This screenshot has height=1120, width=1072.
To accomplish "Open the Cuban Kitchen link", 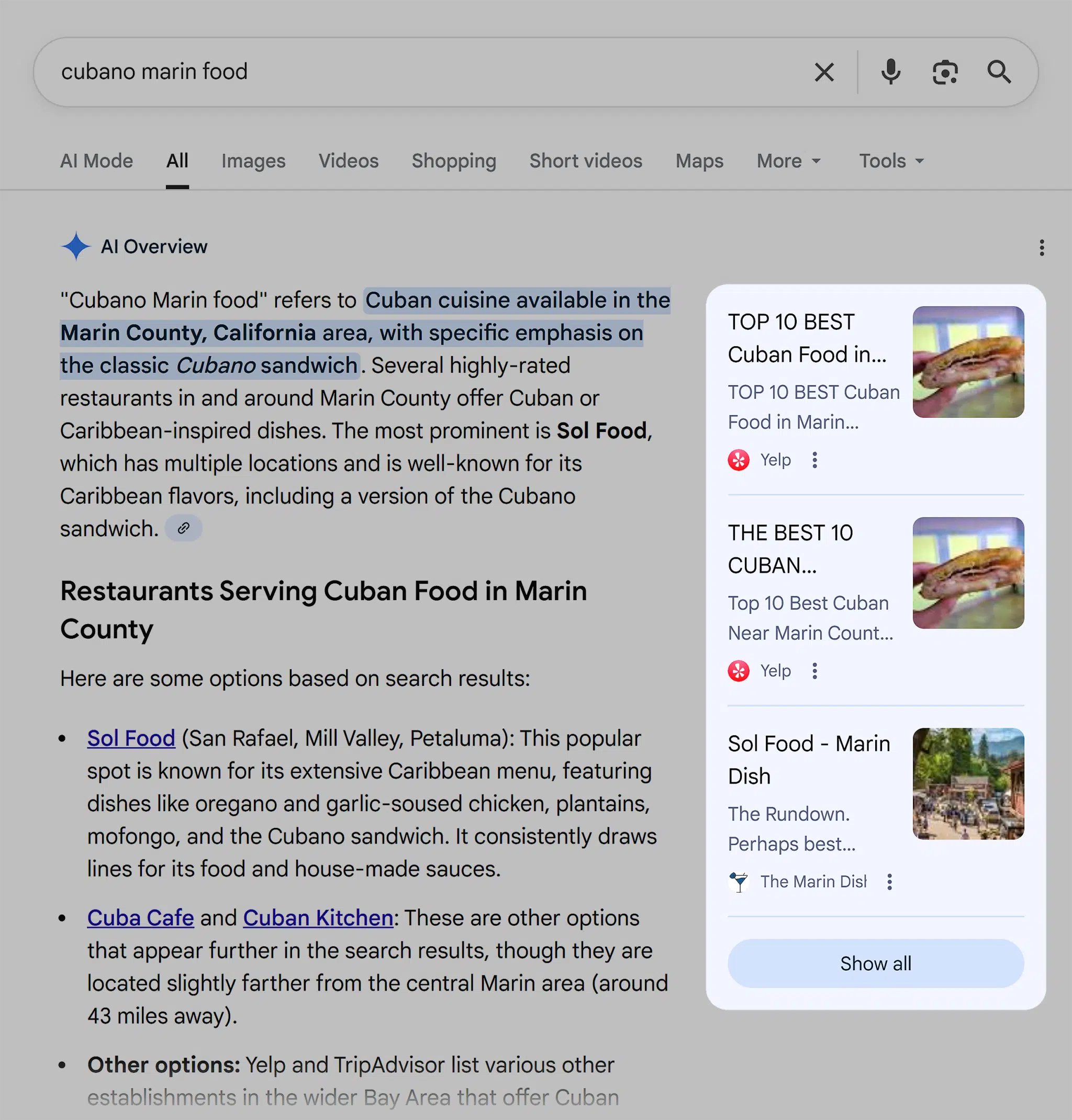I will pyautogui.click(x=318, y=918).
